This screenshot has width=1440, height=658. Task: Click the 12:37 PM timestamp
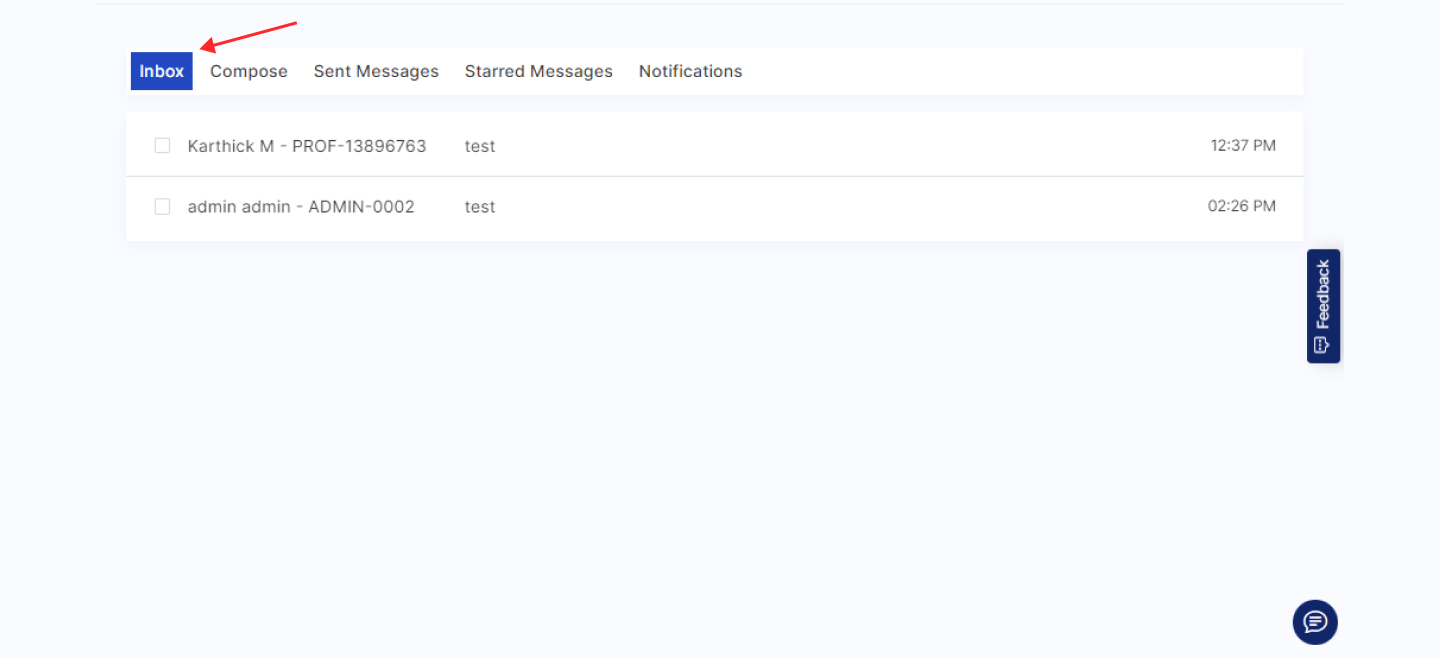[x=1243, y=146]
